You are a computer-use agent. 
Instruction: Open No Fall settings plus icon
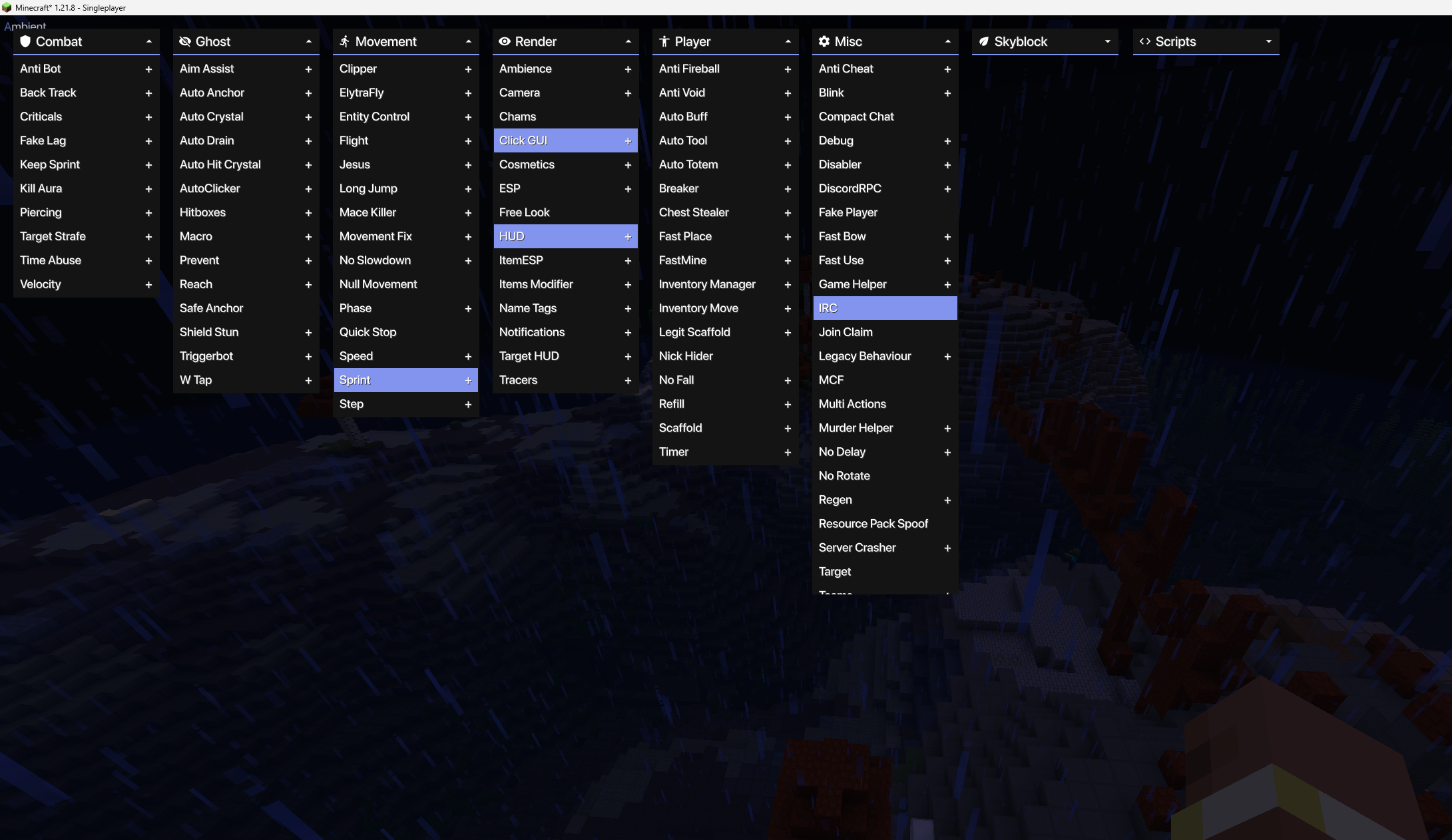pyautogui.click(x=788, y=381)
